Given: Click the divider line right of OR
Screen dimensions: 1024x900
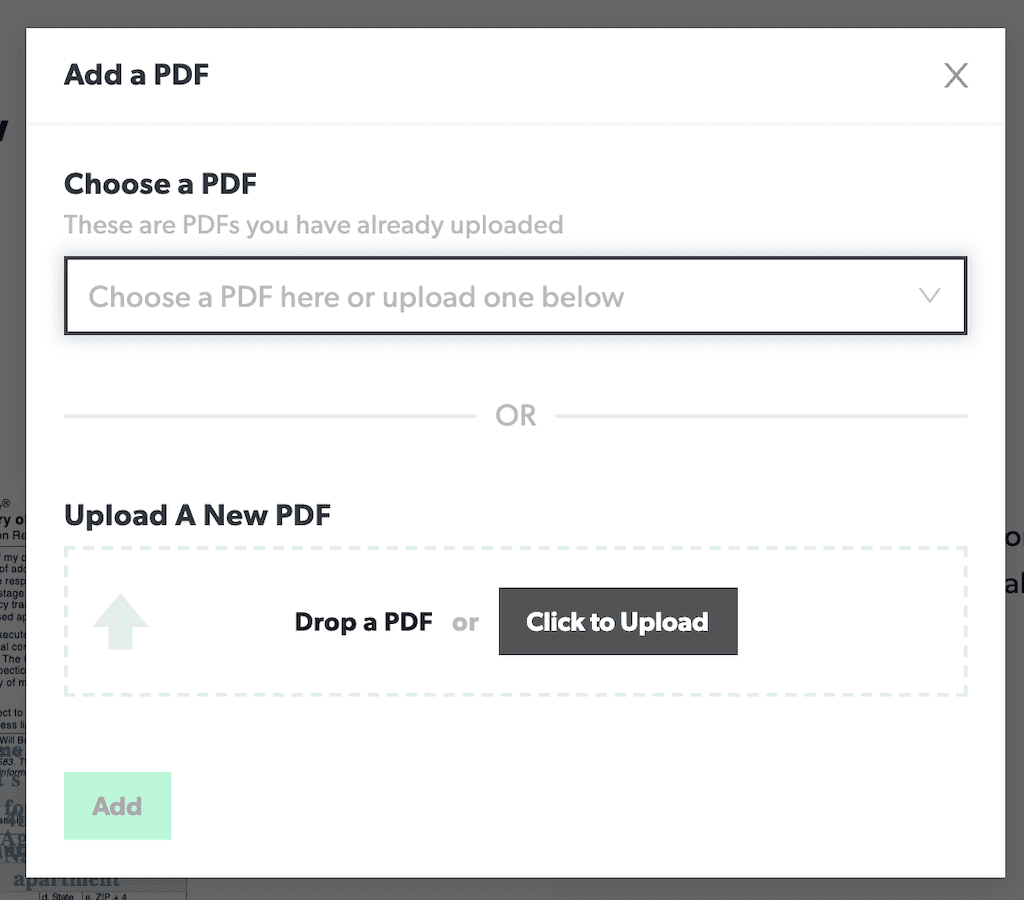Looking at the screenshot, I should pyautogui.click(x=760, y=415).
